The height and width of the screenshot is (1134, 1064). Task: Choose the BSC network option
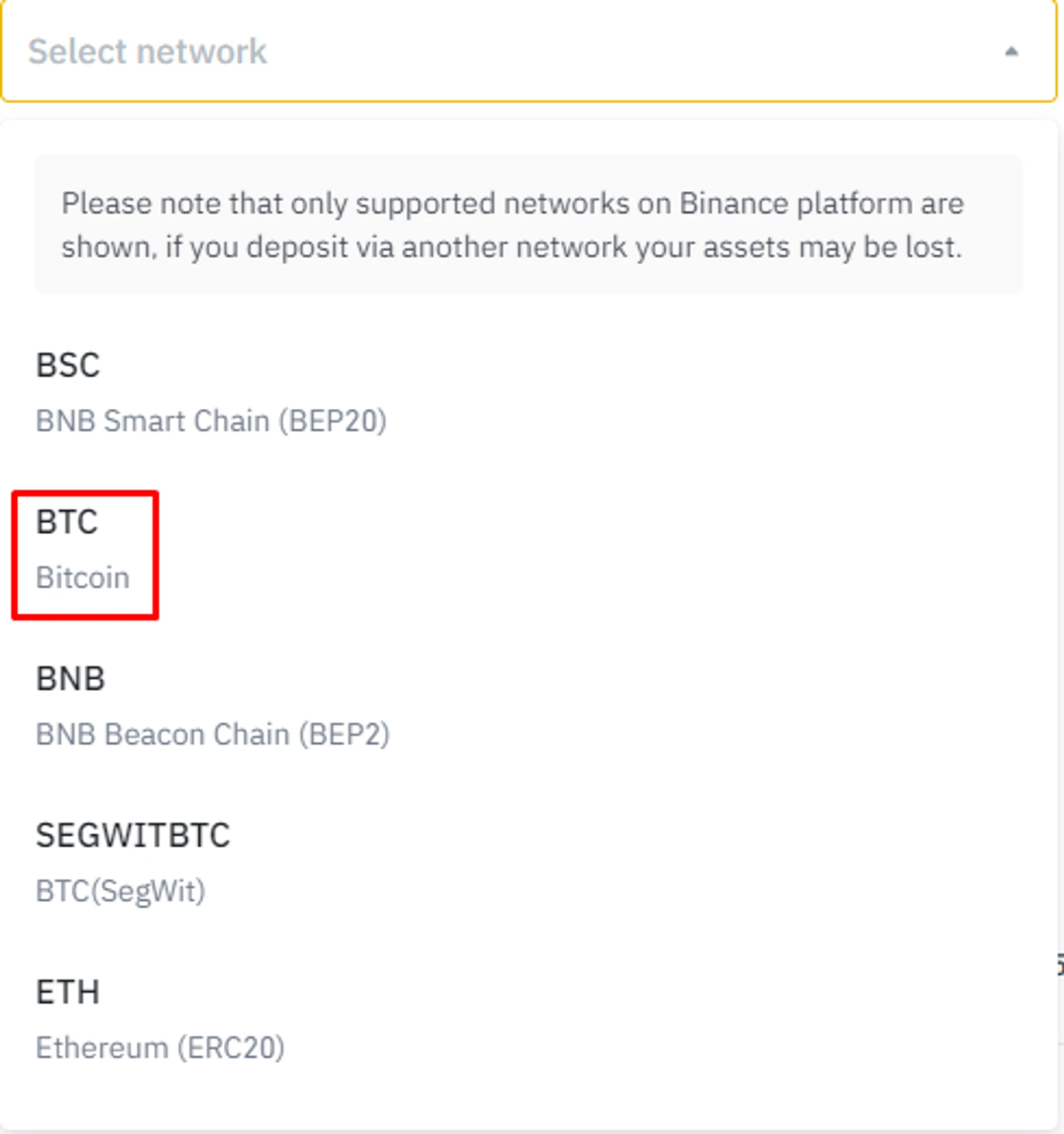68,365
